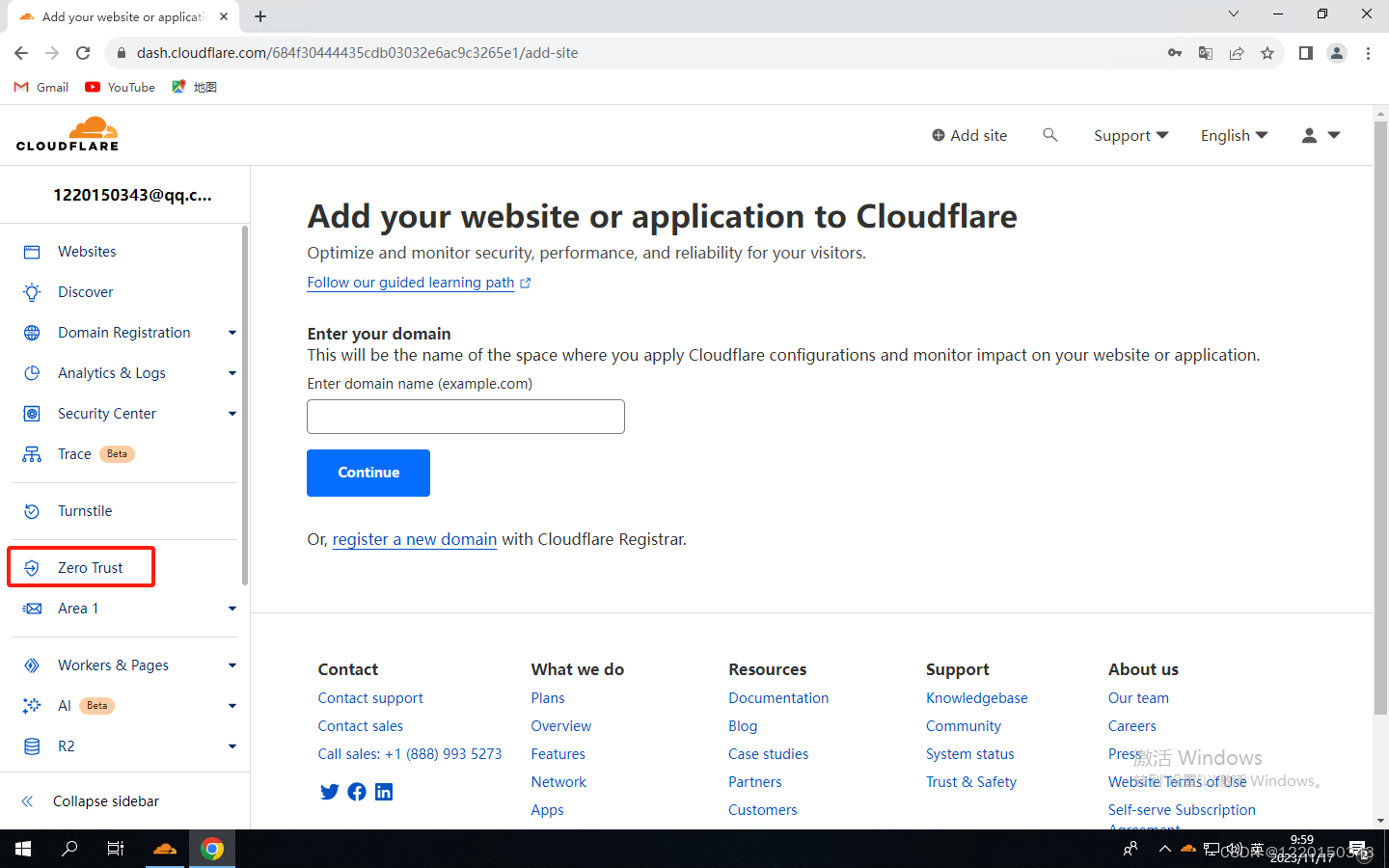Open the search magnifier icon in header
Viewport: 1389px width, 868px height.
(1050, 135)
